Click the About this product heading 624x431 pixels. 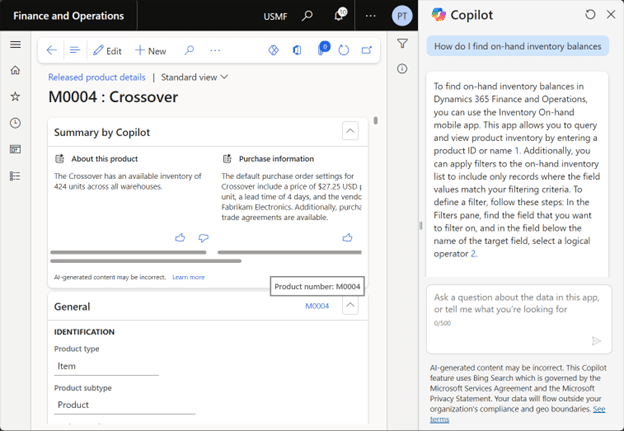tap(105, 159)
